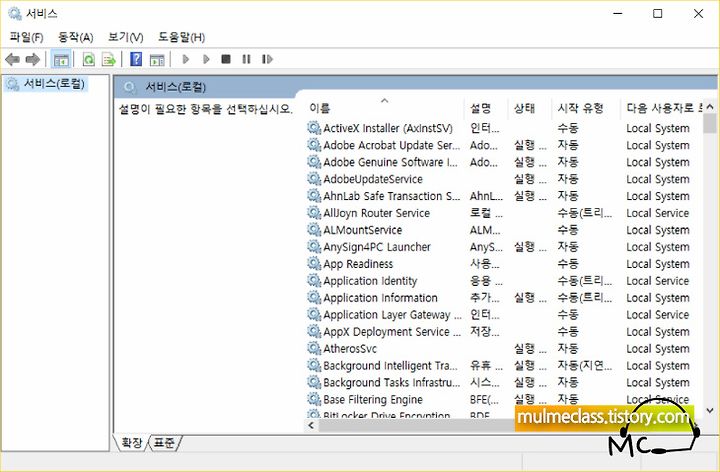This screenshot has height=472, width=720.
Task: Open the 도움말(H) menu
Action: pos(181,37)
